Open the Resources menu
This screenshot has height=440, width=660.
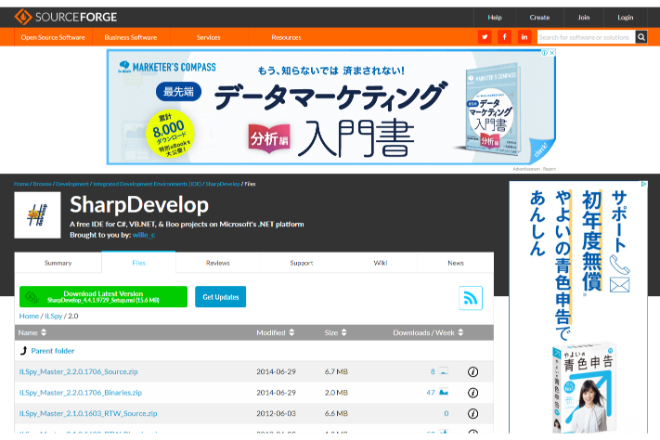pos(286,37)
